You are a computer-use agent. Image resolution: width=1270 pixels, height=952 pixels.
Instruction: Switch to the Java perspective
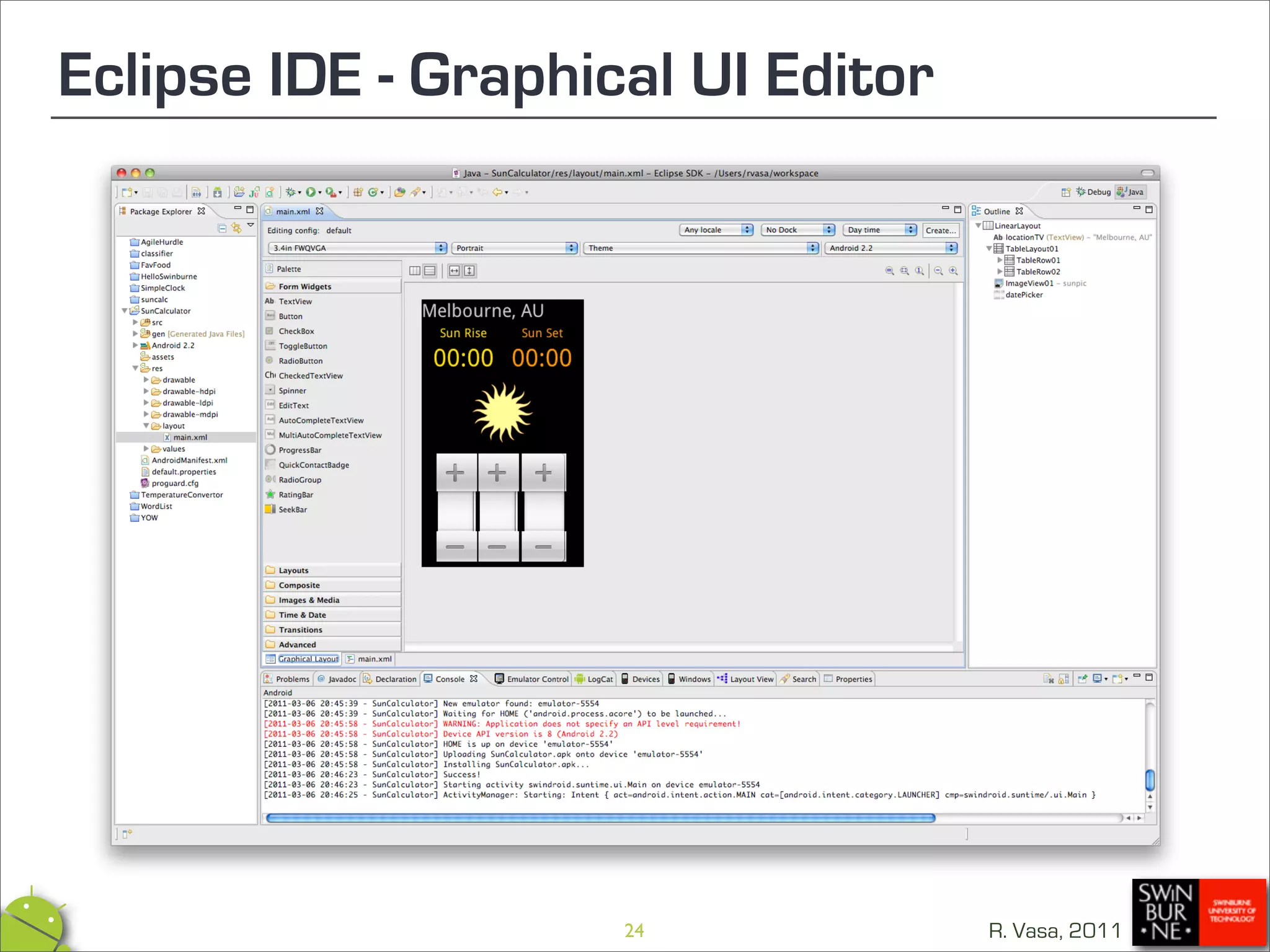pyautogui.click(x=1130, y=192)
